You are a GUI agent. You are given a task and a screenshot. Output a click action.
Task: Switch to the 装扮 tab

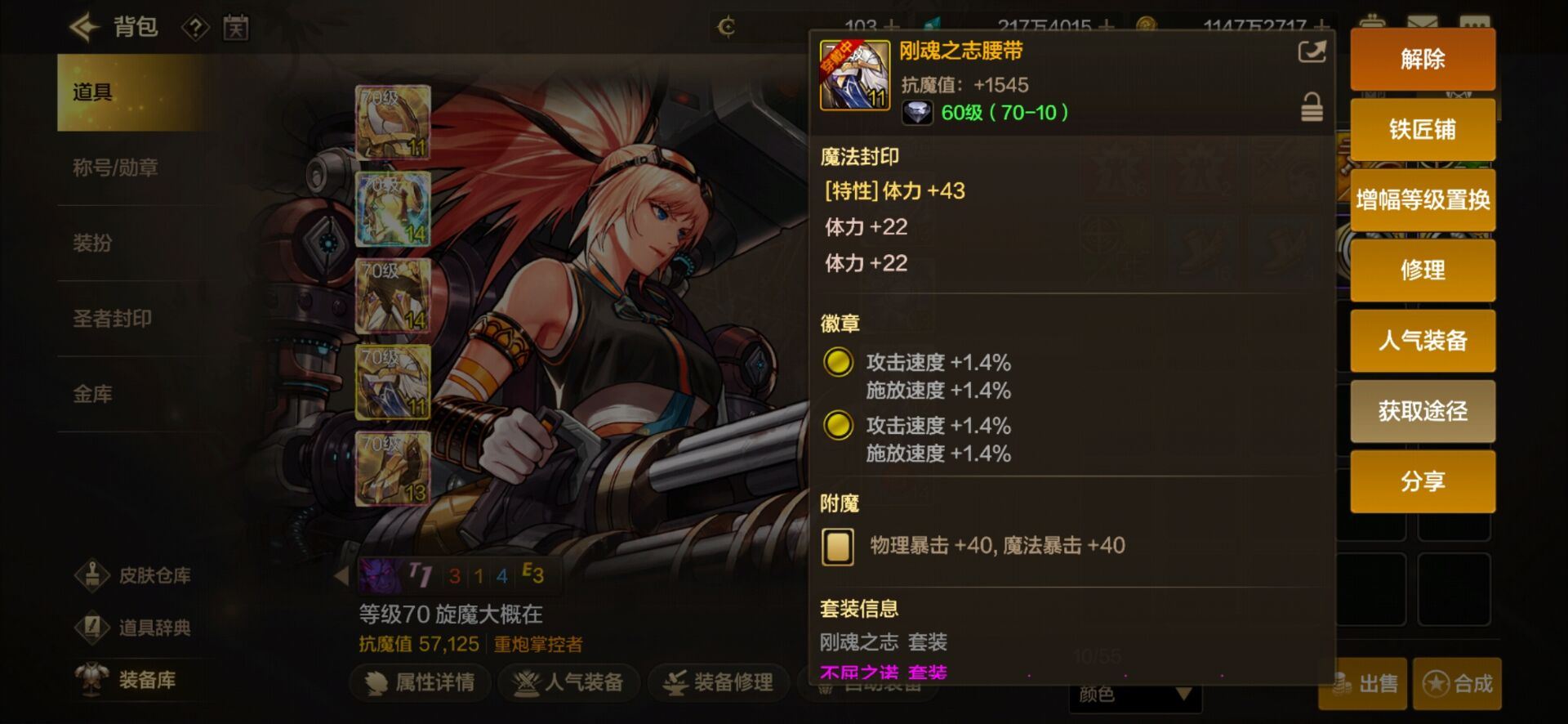tap(92, 243)
